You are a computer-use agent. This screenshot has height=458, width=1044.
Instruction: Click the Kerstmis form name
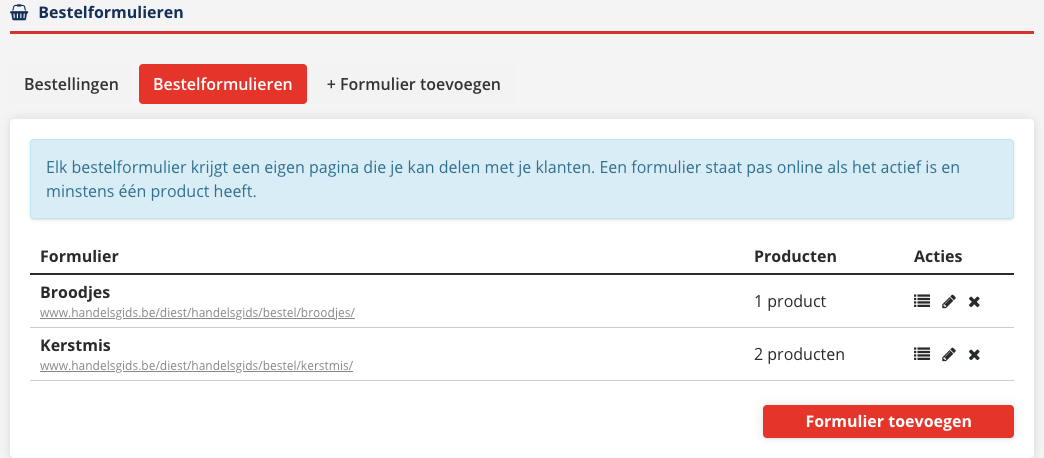click(75, 345)
